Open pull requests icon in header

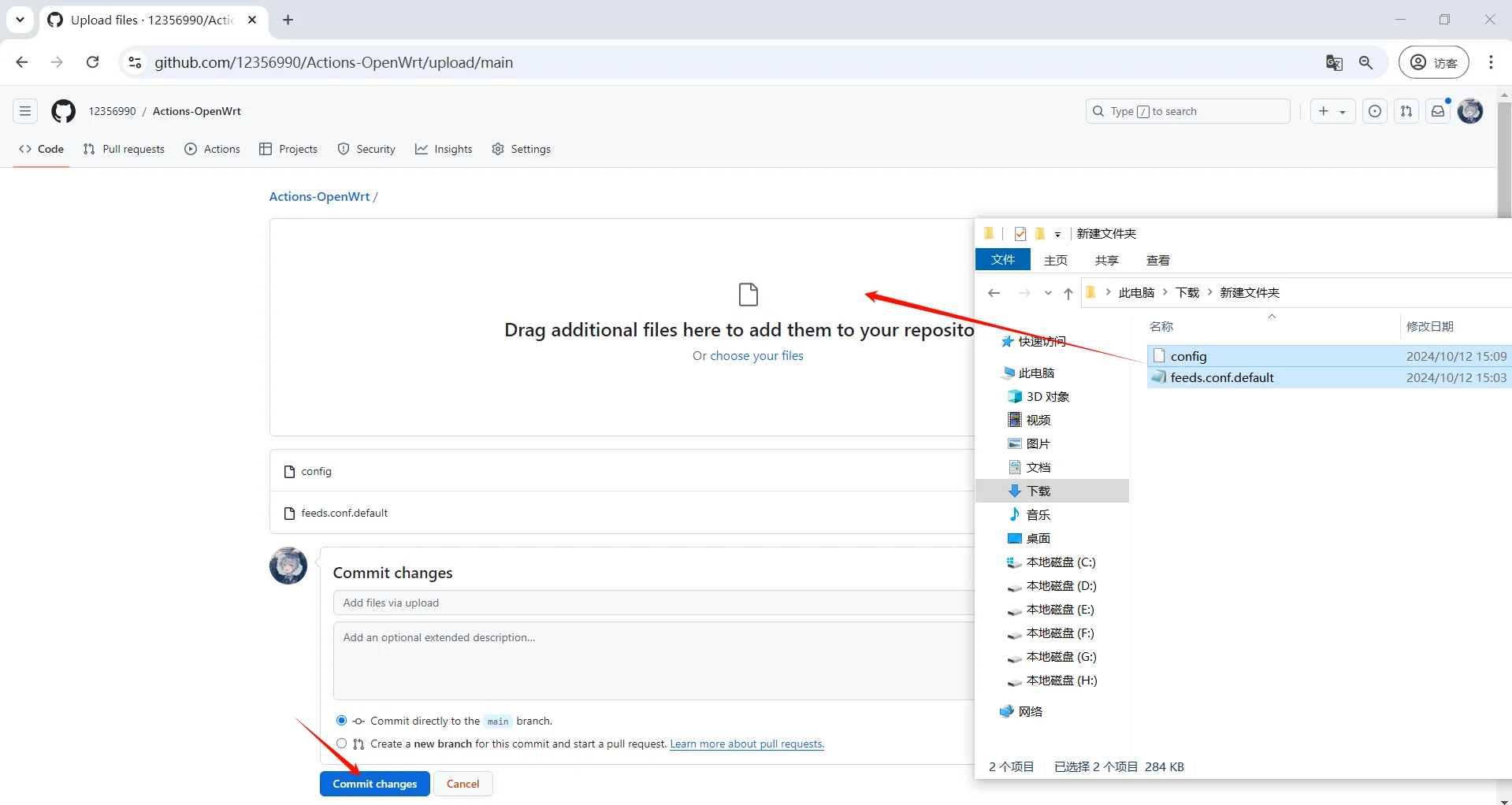point(1406,111)
